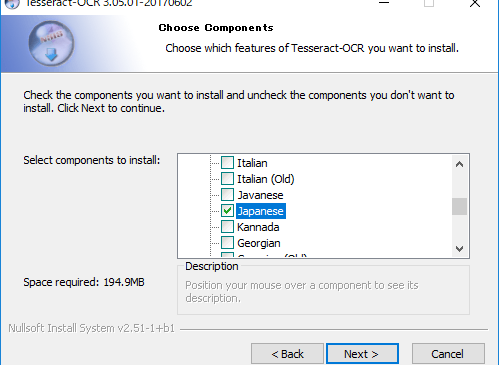
Task: Uncheck the Japanese language checkbox
Action: (227, 211)
